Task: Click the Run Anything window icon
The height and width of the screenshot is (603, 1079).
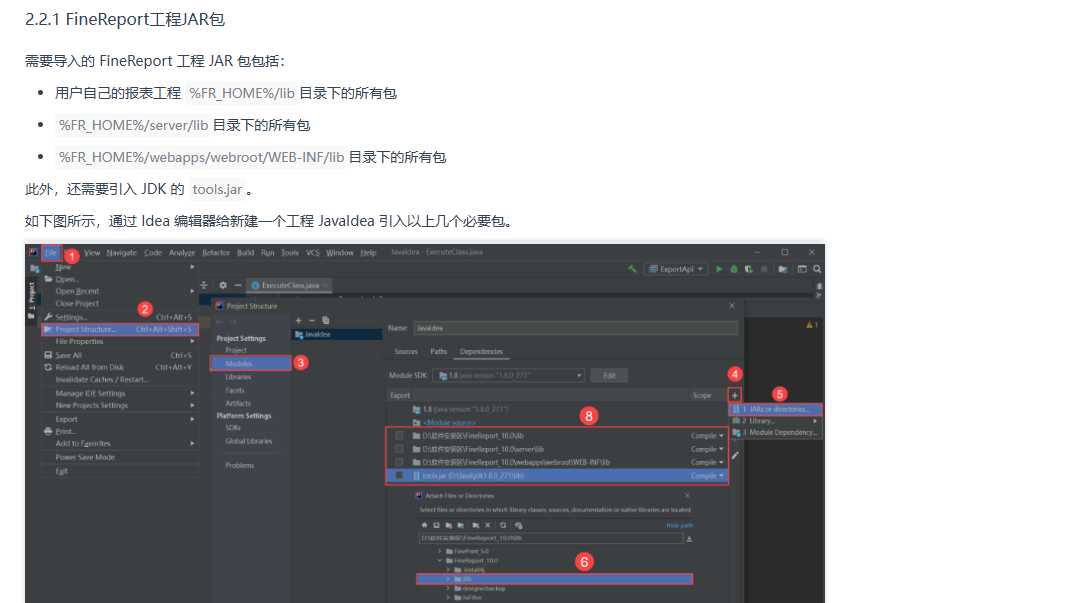Action: pyautogui.click(x=802, y=269)
